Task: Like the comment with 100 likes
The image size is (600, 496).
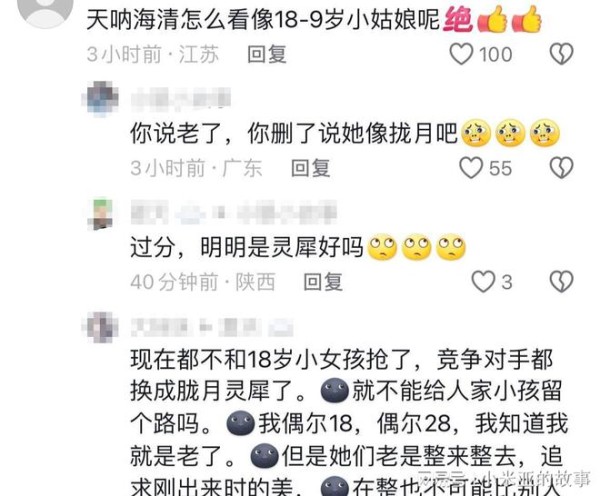Action: click(461, 54)
